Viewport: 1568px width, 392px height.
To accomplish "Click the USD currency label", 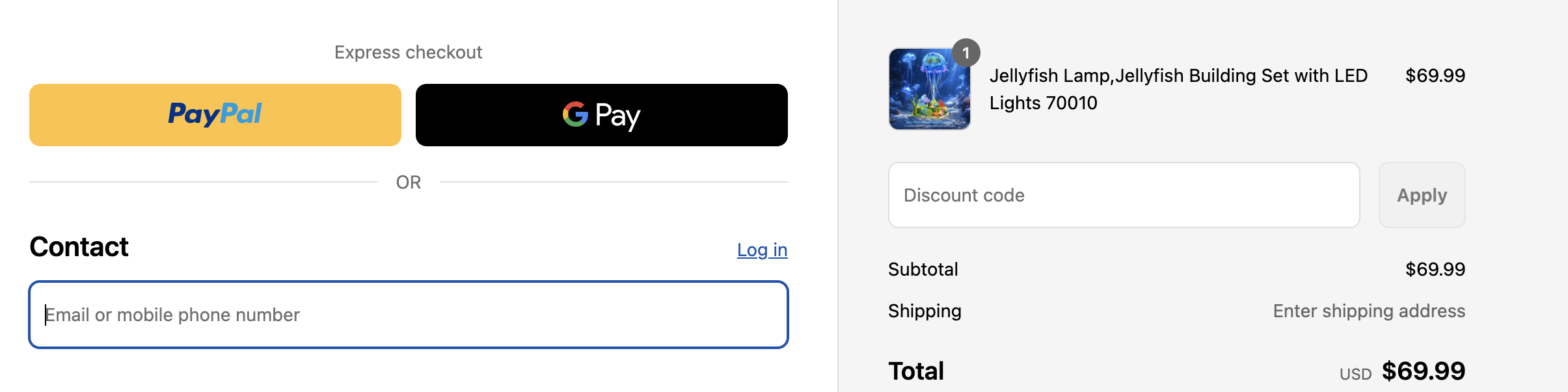I will 1355,374.
